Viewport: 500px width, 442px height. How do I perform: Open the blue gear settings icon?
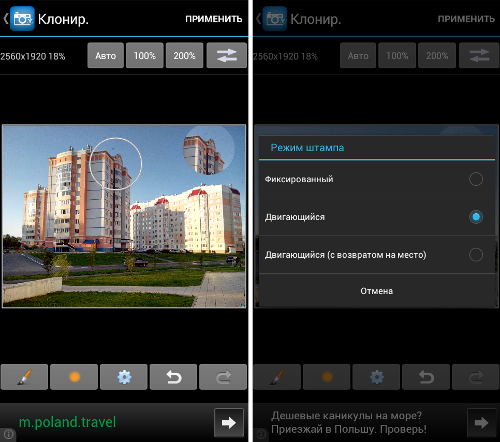(x=124, y=377)
